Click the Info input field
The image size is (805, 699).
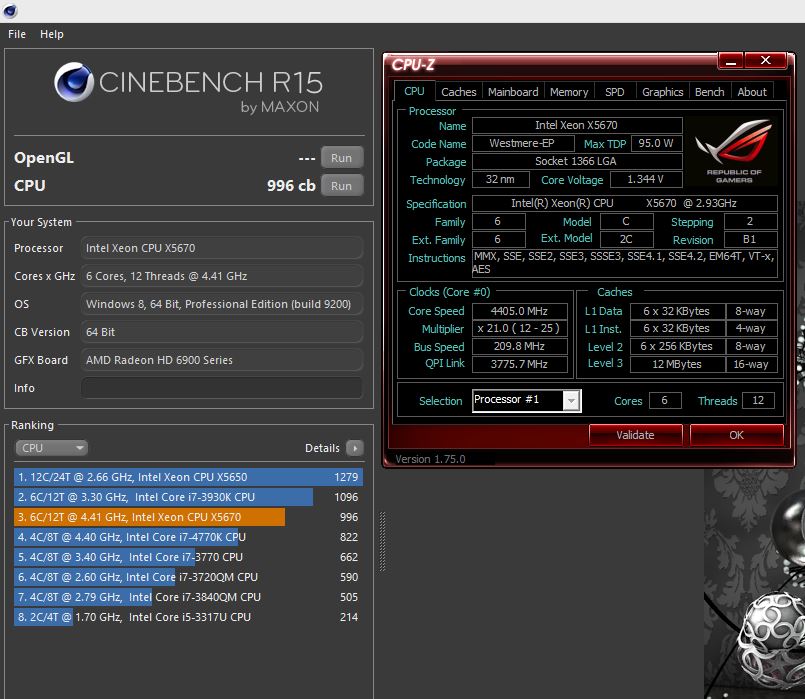[222, 388]
